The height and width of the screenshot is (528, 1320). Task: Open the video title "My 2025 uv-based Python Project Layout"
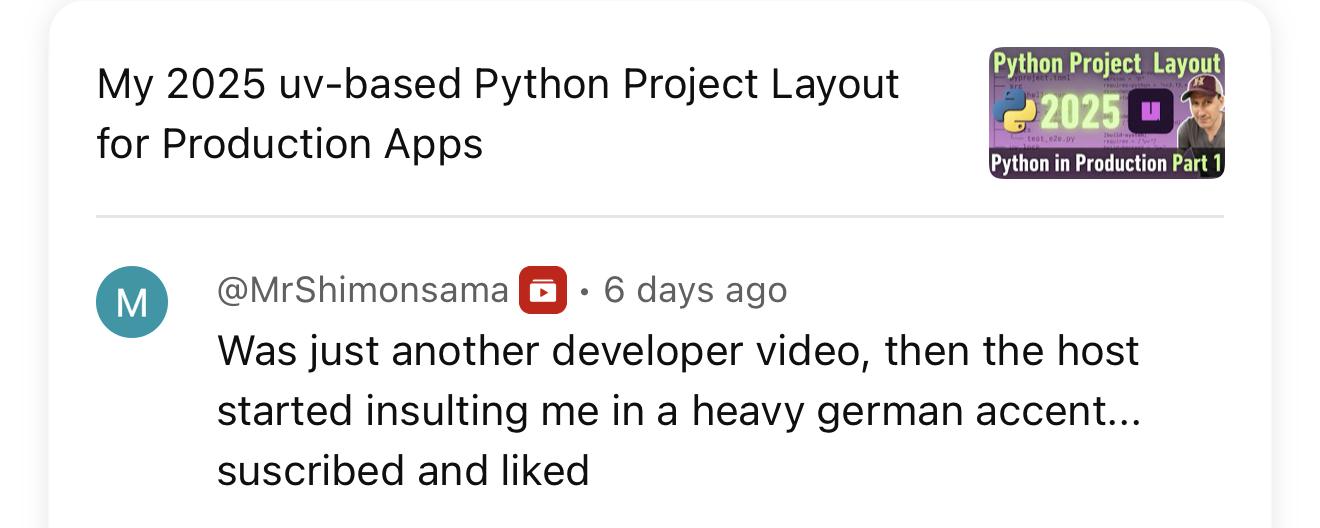[498, 84]
